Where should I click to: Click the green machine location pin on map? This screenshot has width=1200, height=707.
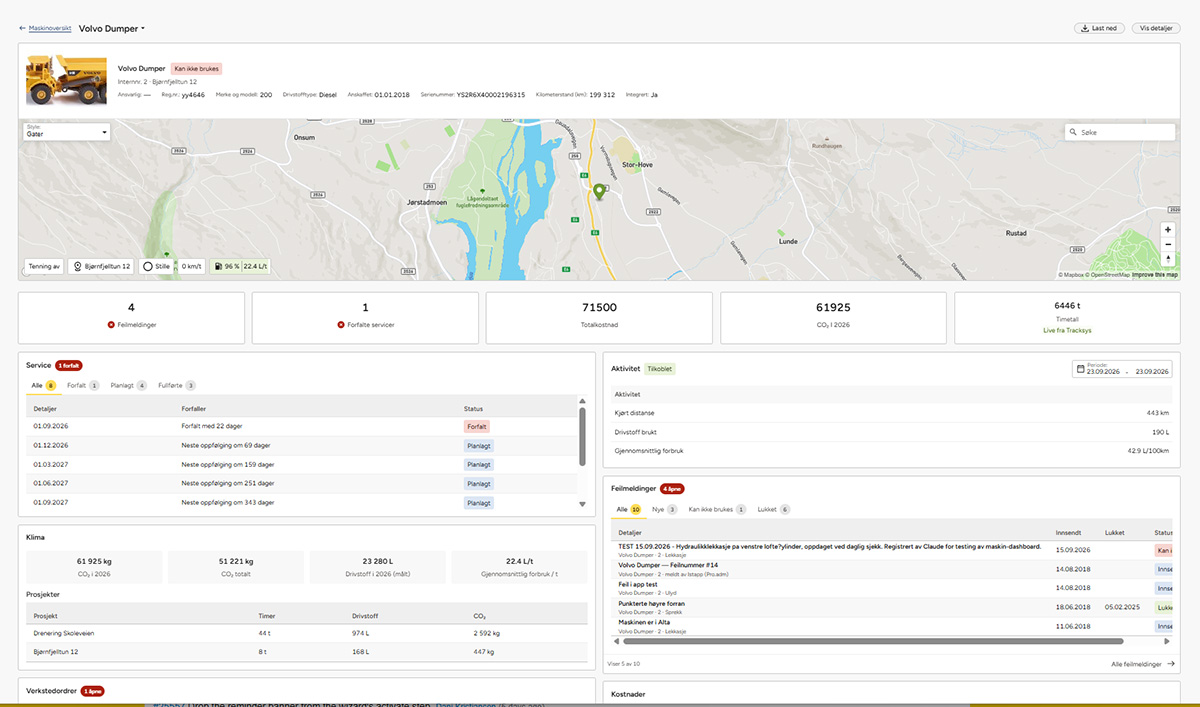pos(599,192)
